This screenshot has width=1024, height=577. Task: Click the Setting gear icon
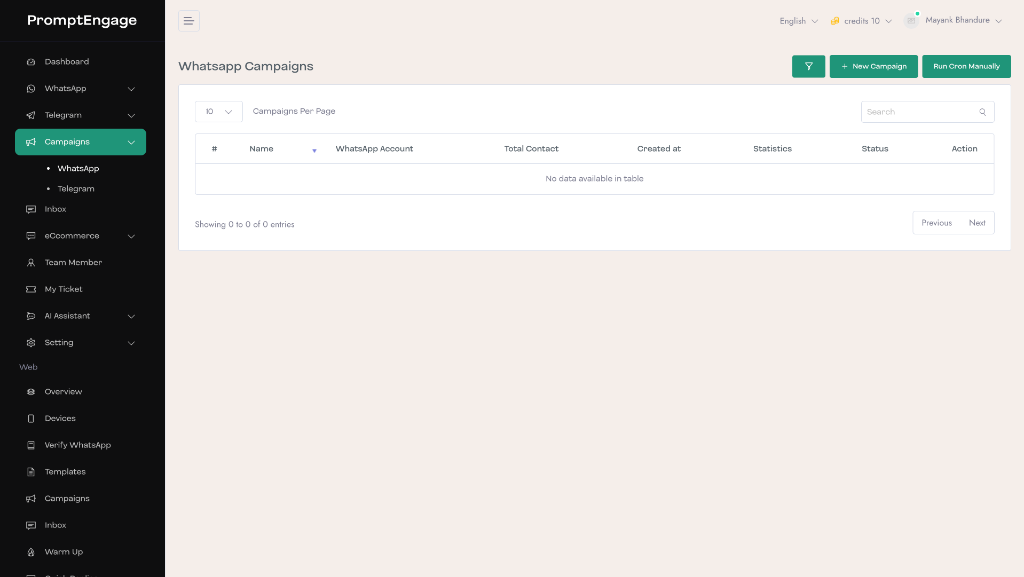click(31, 343)
